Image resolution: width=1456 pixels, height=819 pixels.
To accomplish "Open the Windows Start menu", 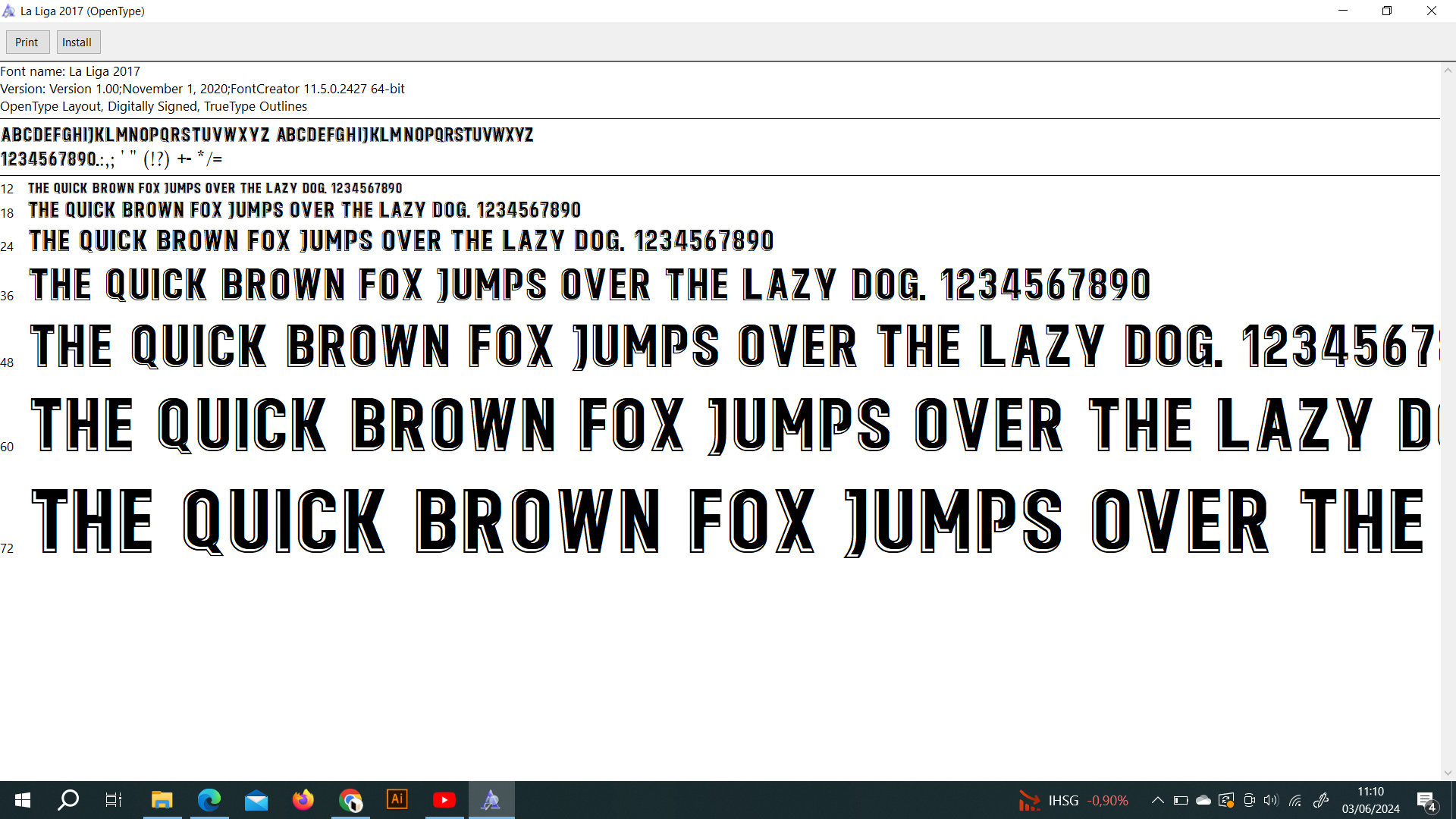I will [x=23, y=800].
